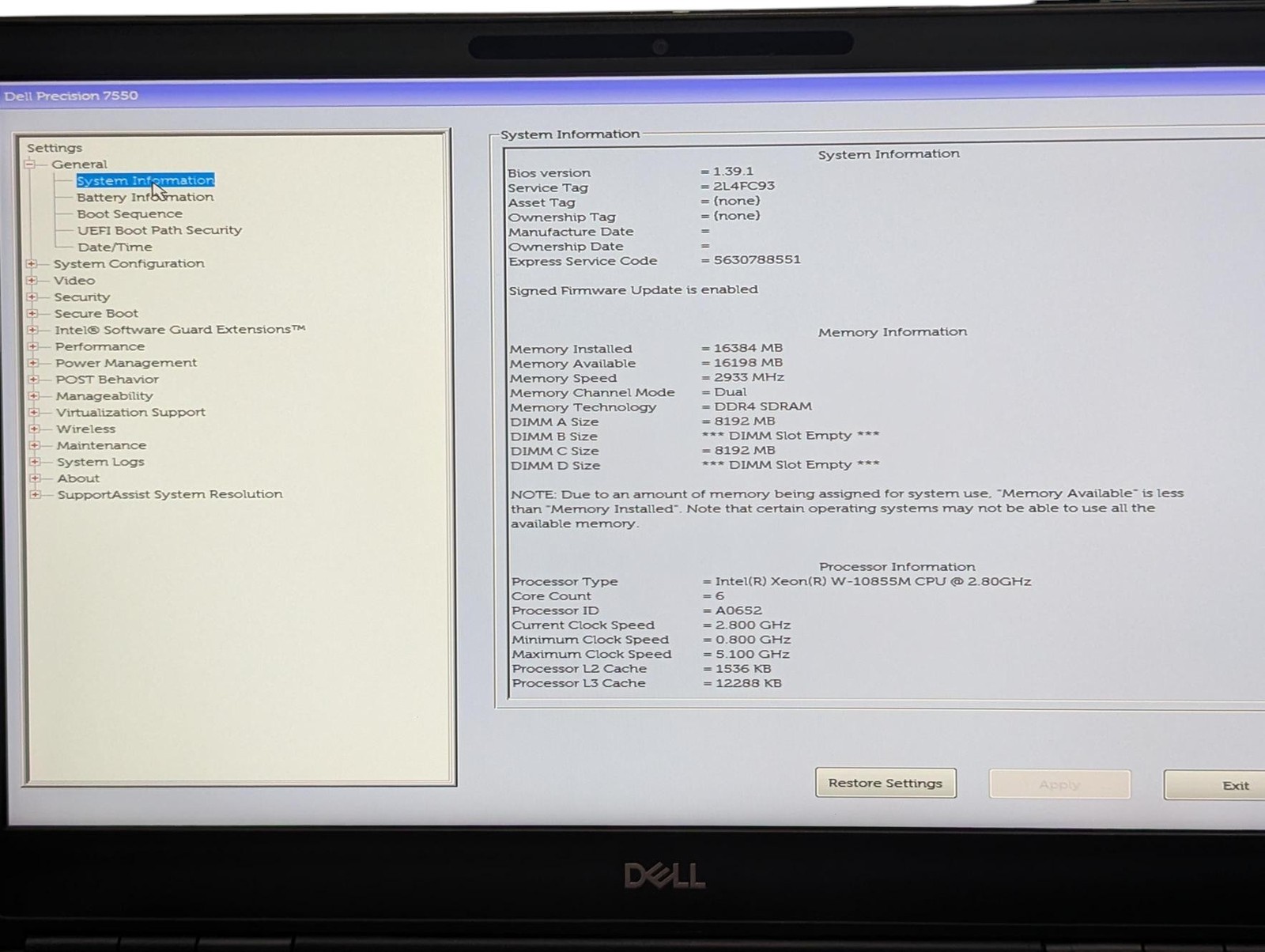Select About category label
Screen dimensions: 1265x952
pos(78,478)
